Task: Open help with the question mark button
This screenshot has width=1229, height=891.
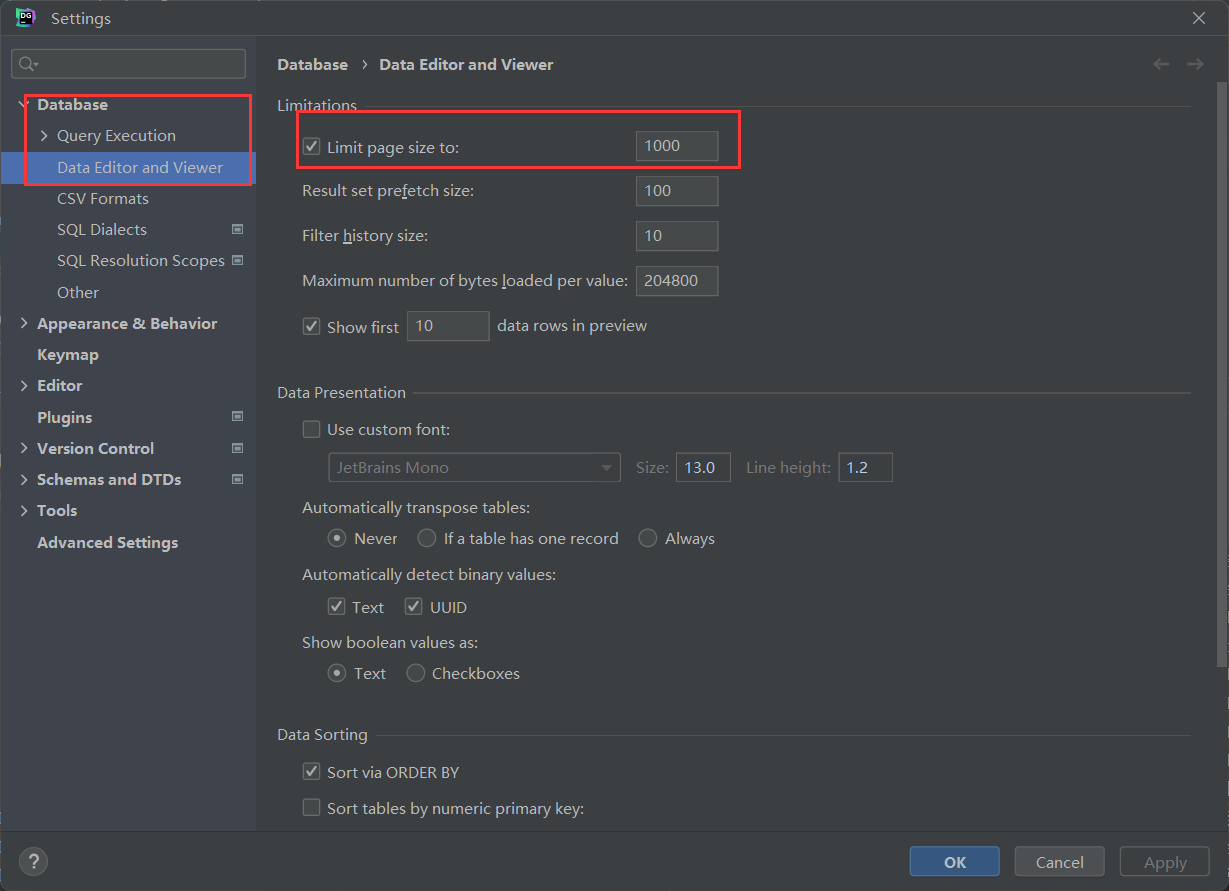Action: tap(33, 861)
